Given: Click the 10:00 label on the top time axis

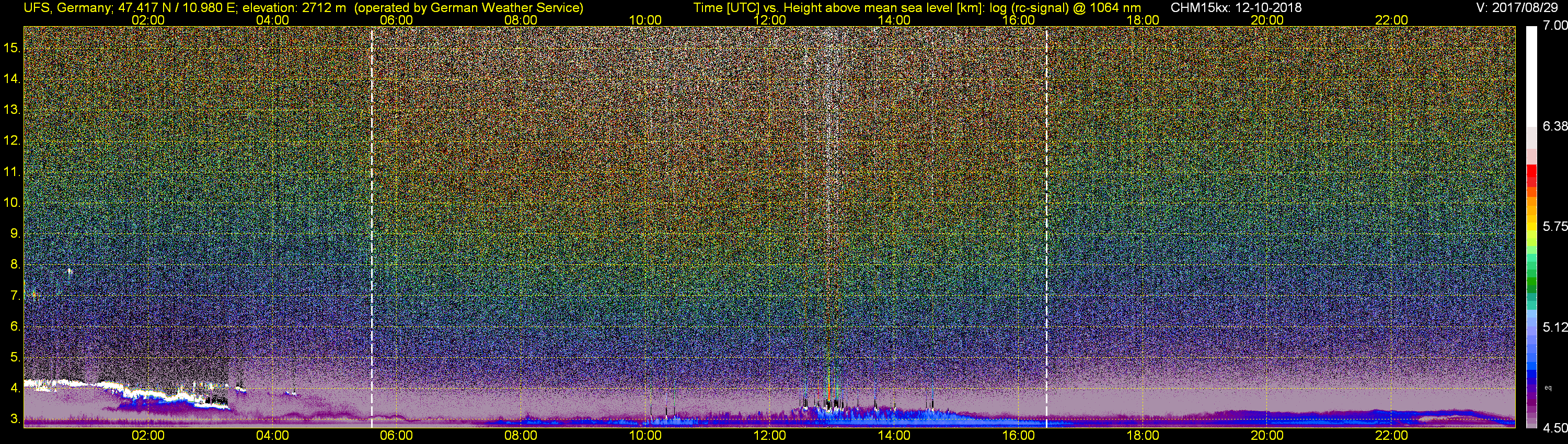Looking at the screenshot, I should pyautogui.click(x=645, y=20).
